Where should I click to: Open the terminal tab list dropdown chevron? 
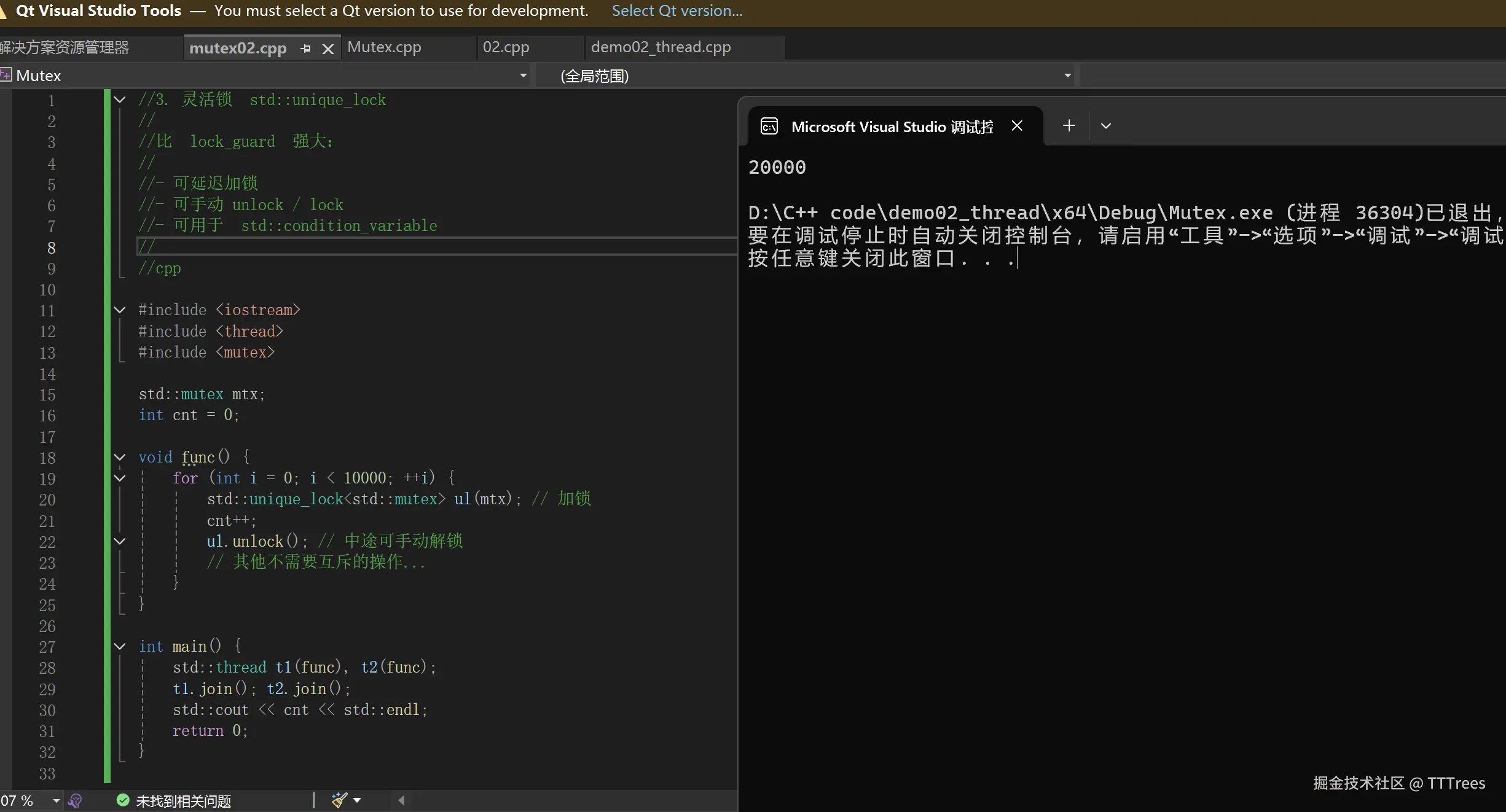[1105, 126]
